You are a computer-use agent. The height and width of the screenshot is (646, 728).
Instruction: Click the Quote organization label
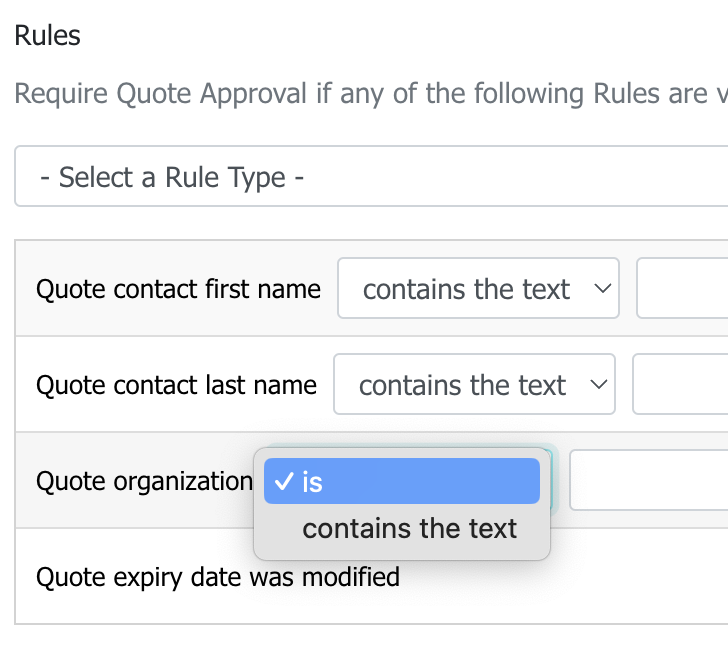click(144, 481)
